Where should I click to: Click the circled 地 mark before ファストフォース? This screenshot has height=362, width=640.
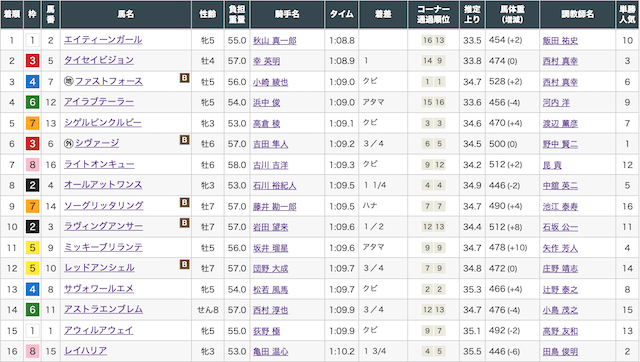click(69, 81)
